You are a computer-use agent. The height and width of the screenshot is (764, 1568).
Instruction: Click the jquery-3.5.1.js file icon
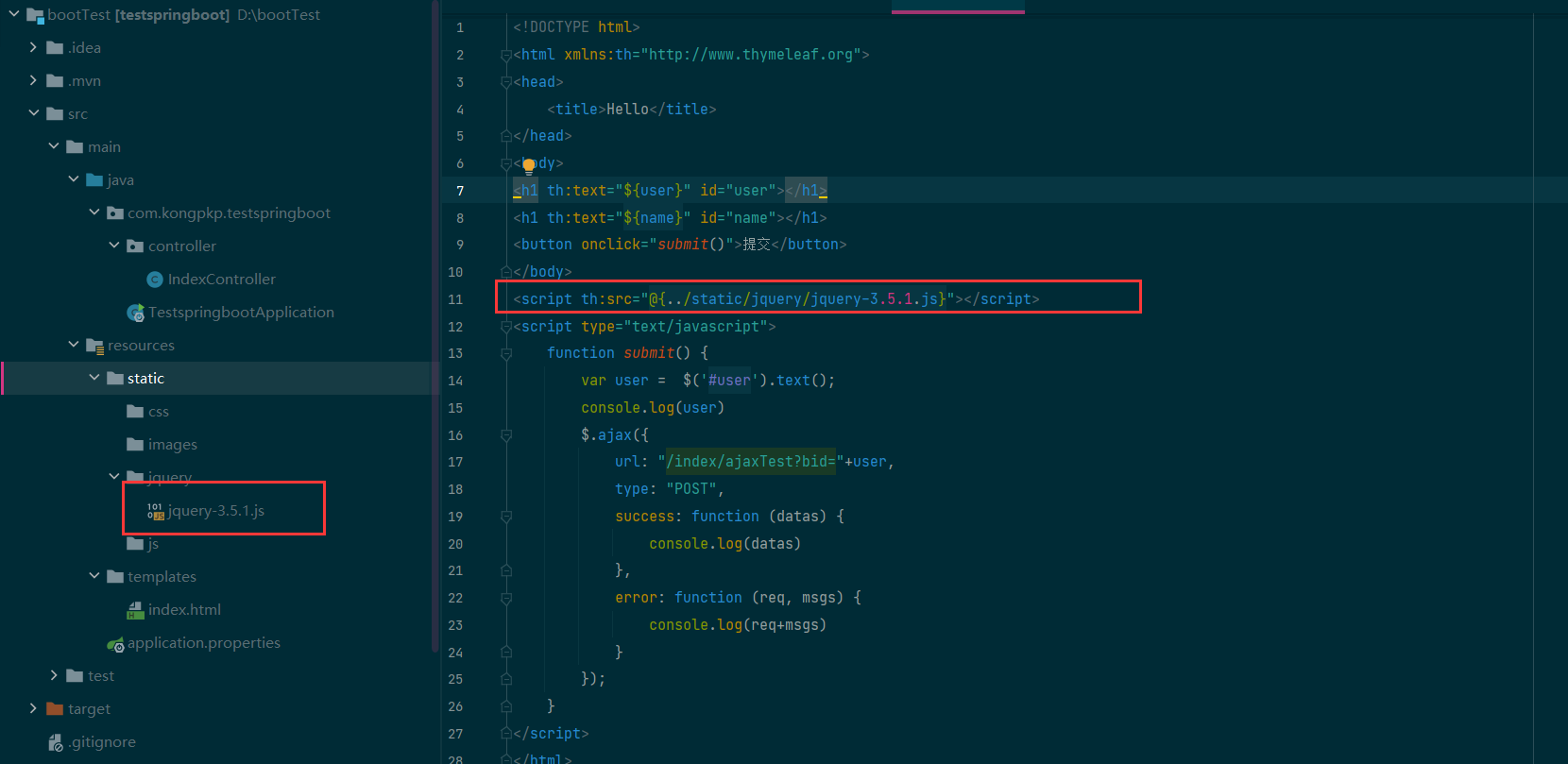pos(155,511)
